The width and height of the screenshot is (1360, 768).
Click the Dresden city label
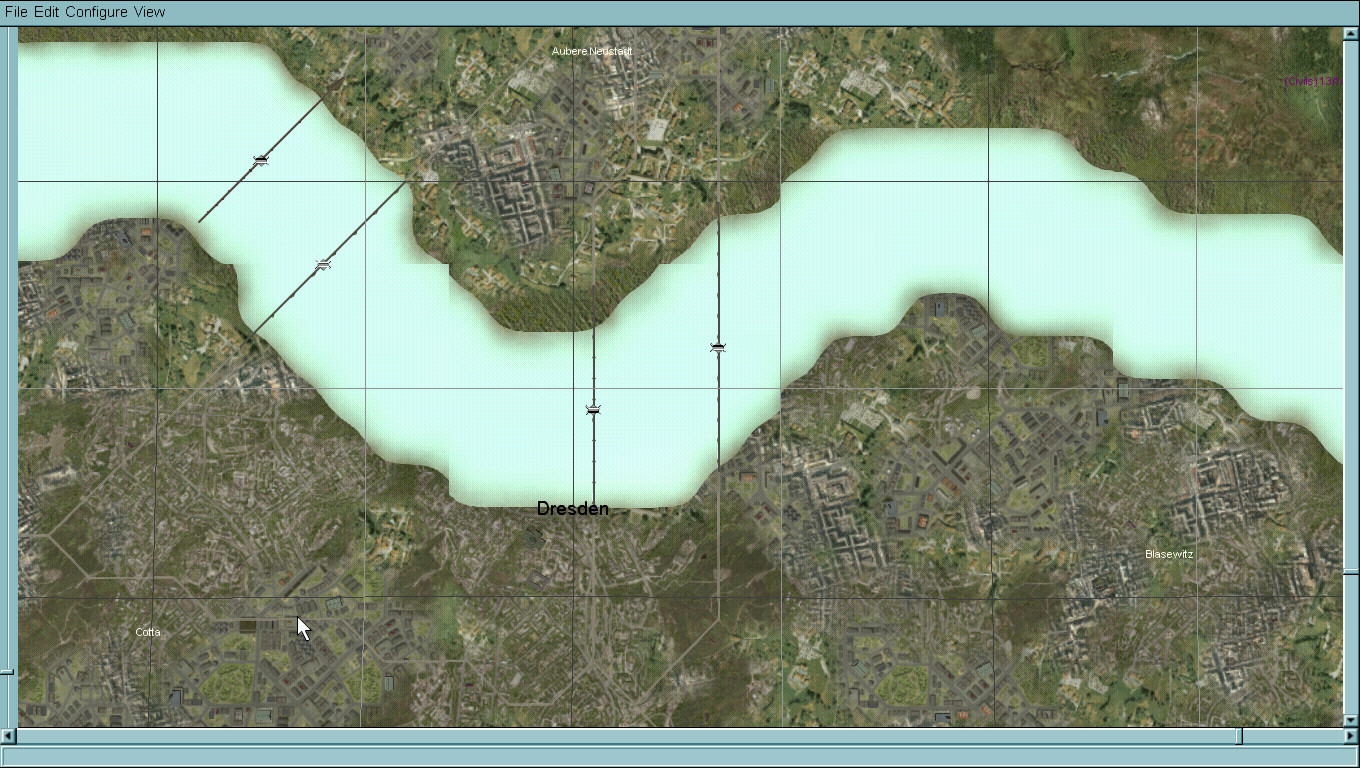pyautogui.click(x=573, y=509)
